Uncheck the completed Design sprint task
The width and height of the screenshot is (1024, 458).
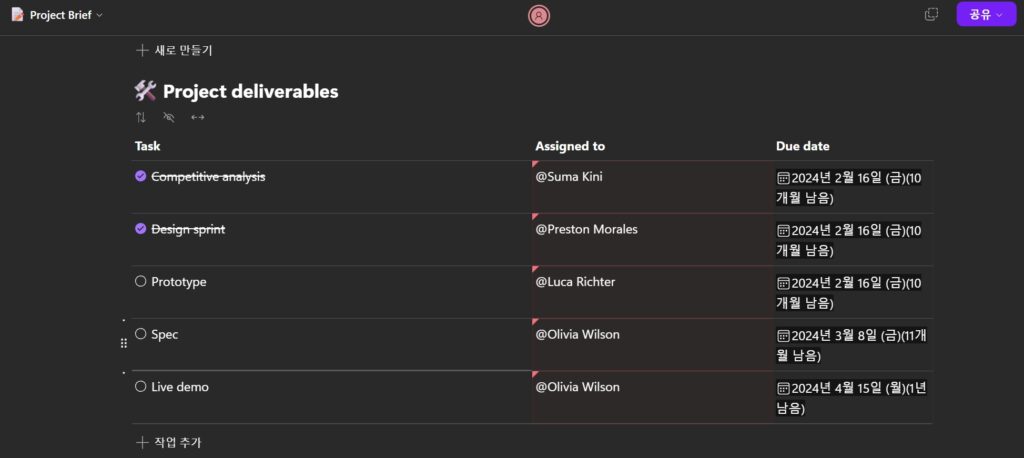click(141, 229)
